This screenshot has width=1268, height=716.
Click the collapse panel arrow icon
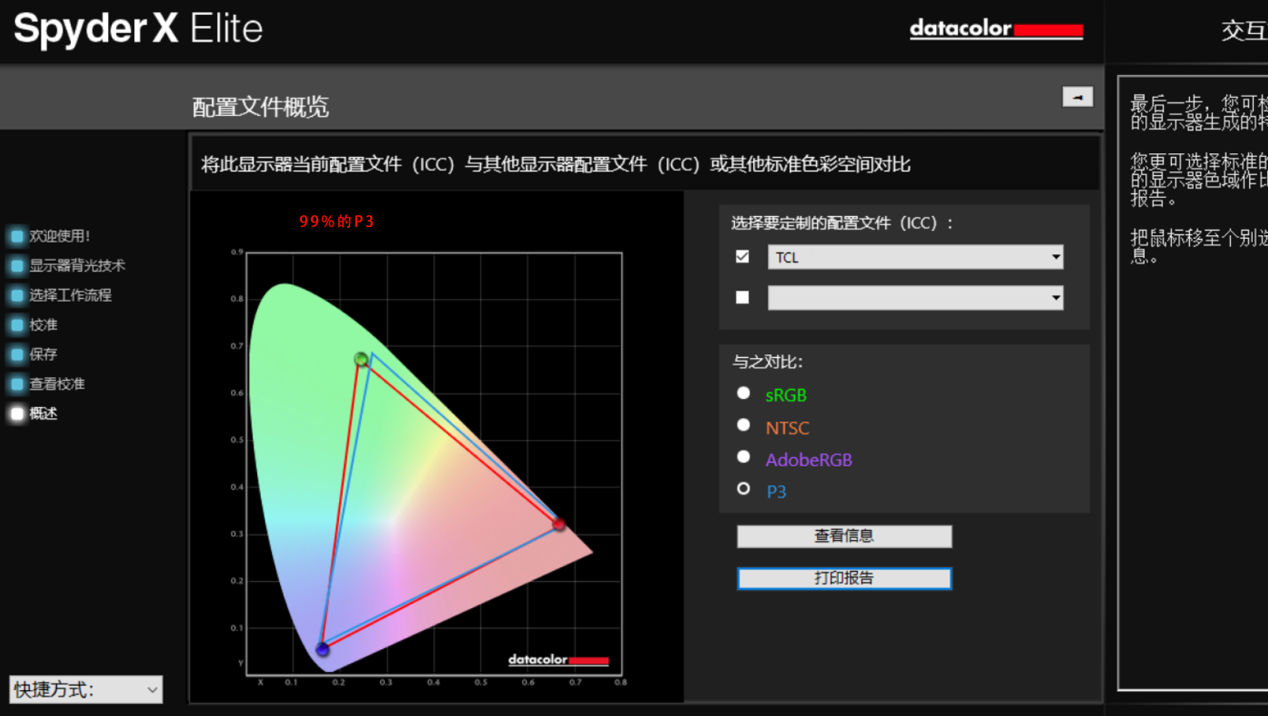[x=1077, y=97]
